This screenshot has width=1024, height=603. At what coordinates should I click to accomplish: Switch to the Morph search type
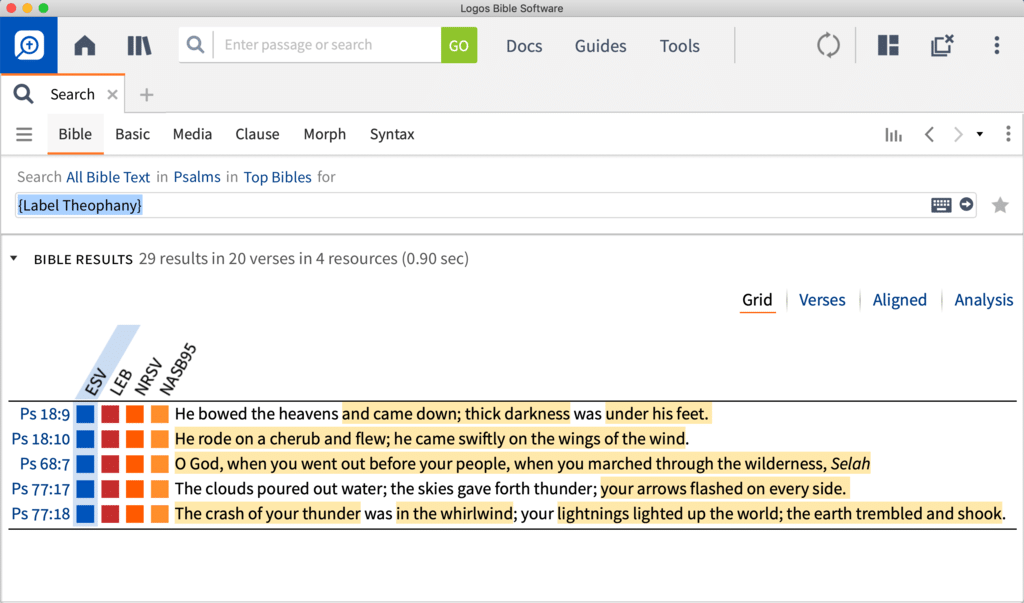[325, 134]
